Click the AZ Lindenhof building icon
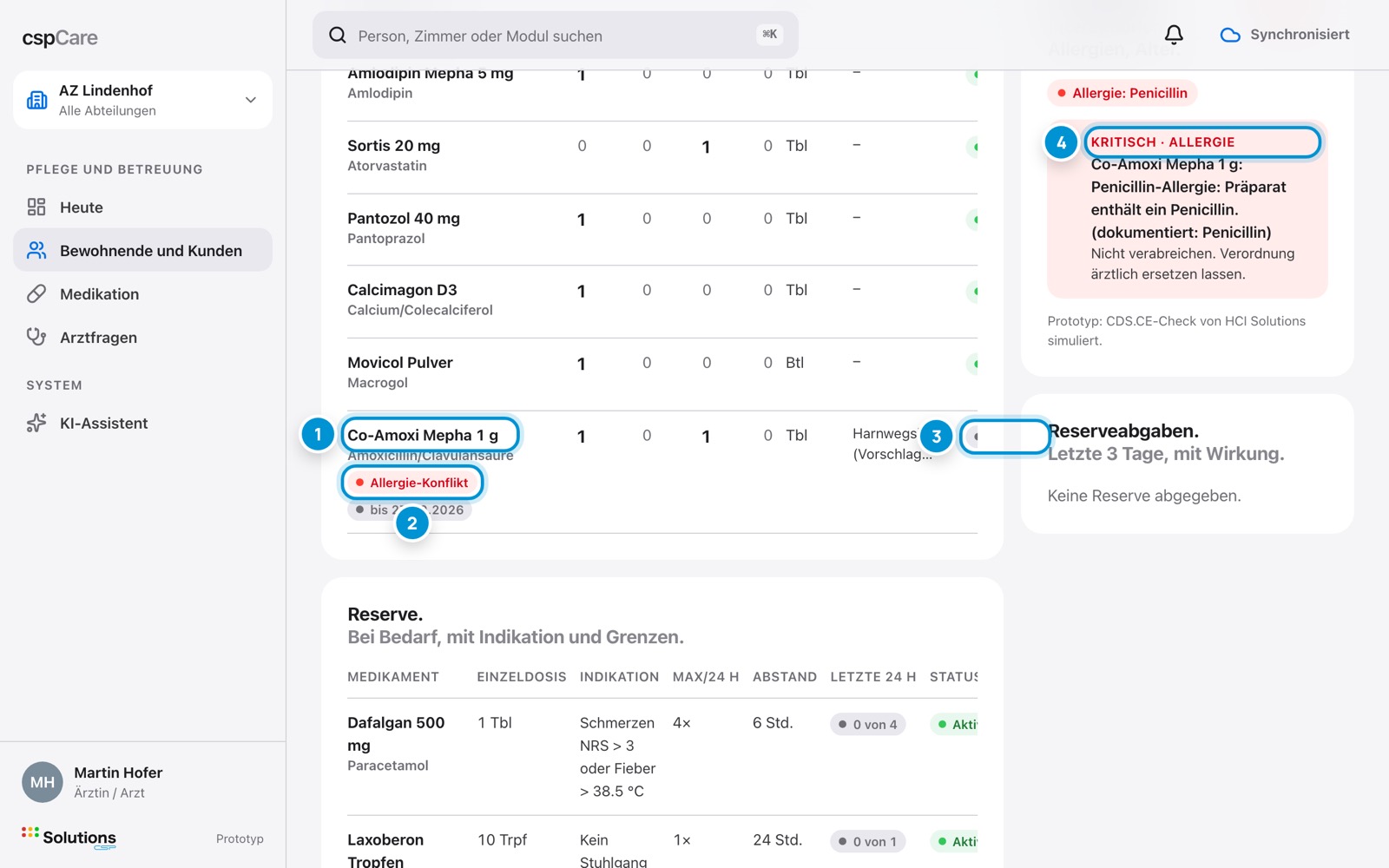The height and width of the screenshot is (868, 1389). (x=37, y=100)
